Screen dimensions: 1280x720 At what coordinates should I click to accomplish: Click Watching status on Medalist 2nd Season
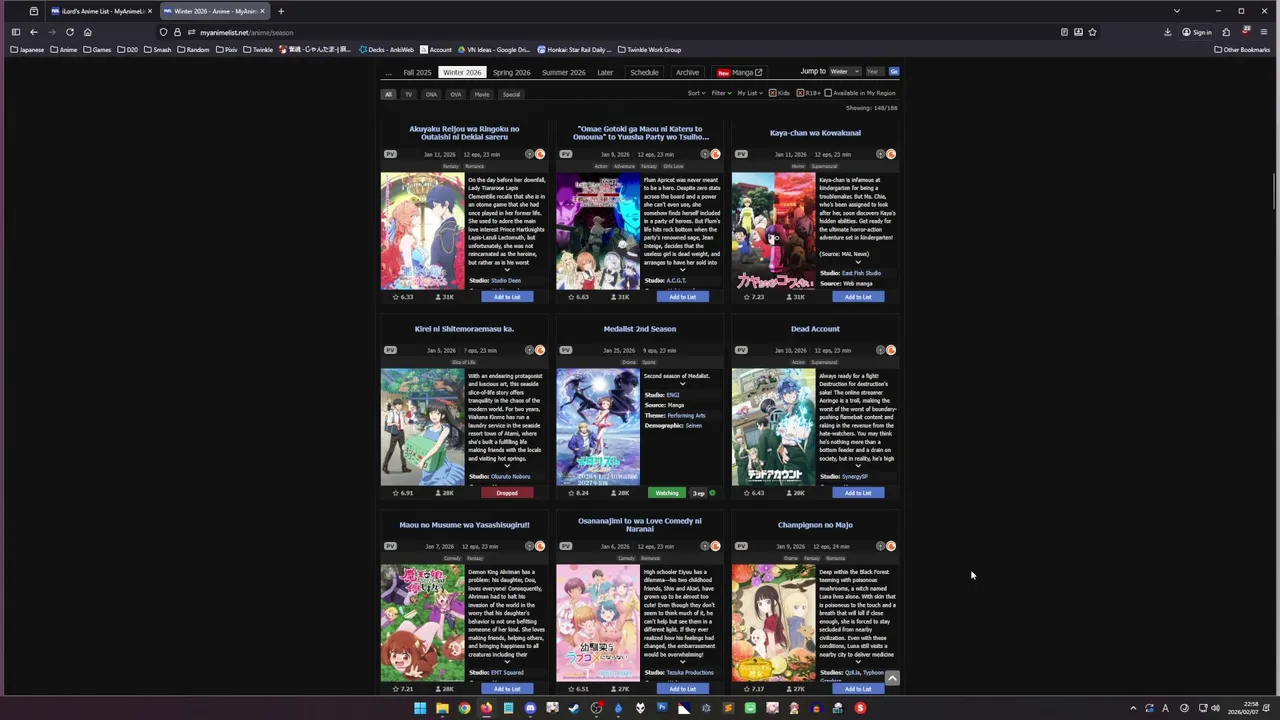pos(667,493)
